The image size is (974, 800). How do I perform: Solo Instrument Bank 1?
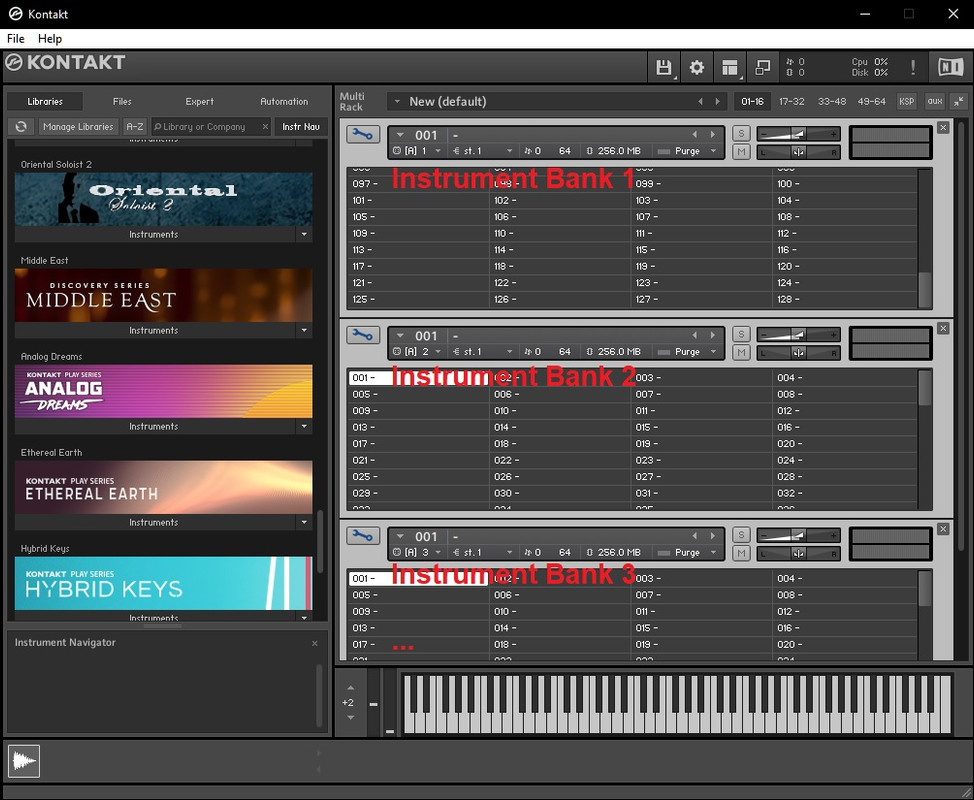[x=741, y=133]
